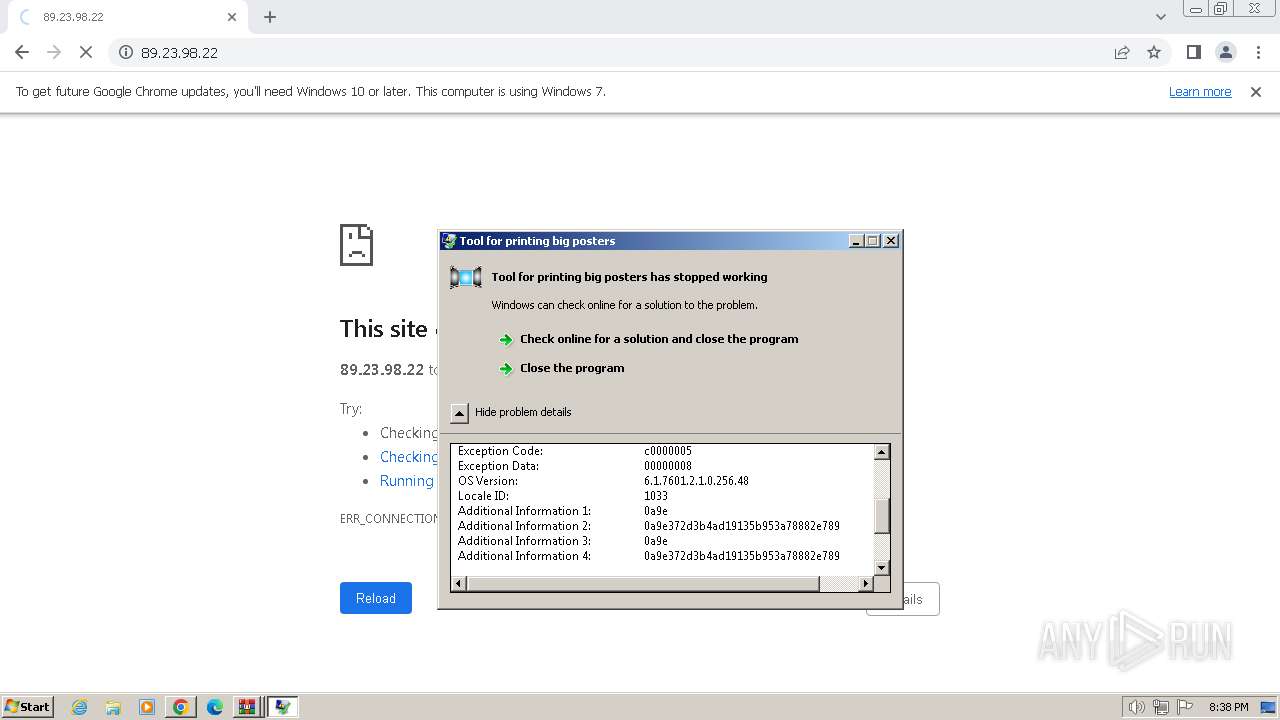
Task: Go back in Chrome browser history
Action: click(22, 52)
